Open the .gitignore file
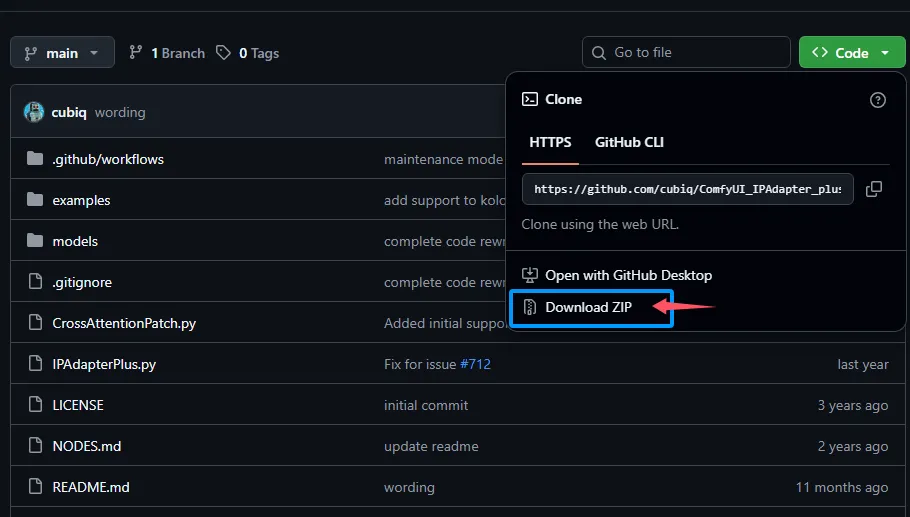Screen dimensions: 910x517 click(x=82, y=282)
